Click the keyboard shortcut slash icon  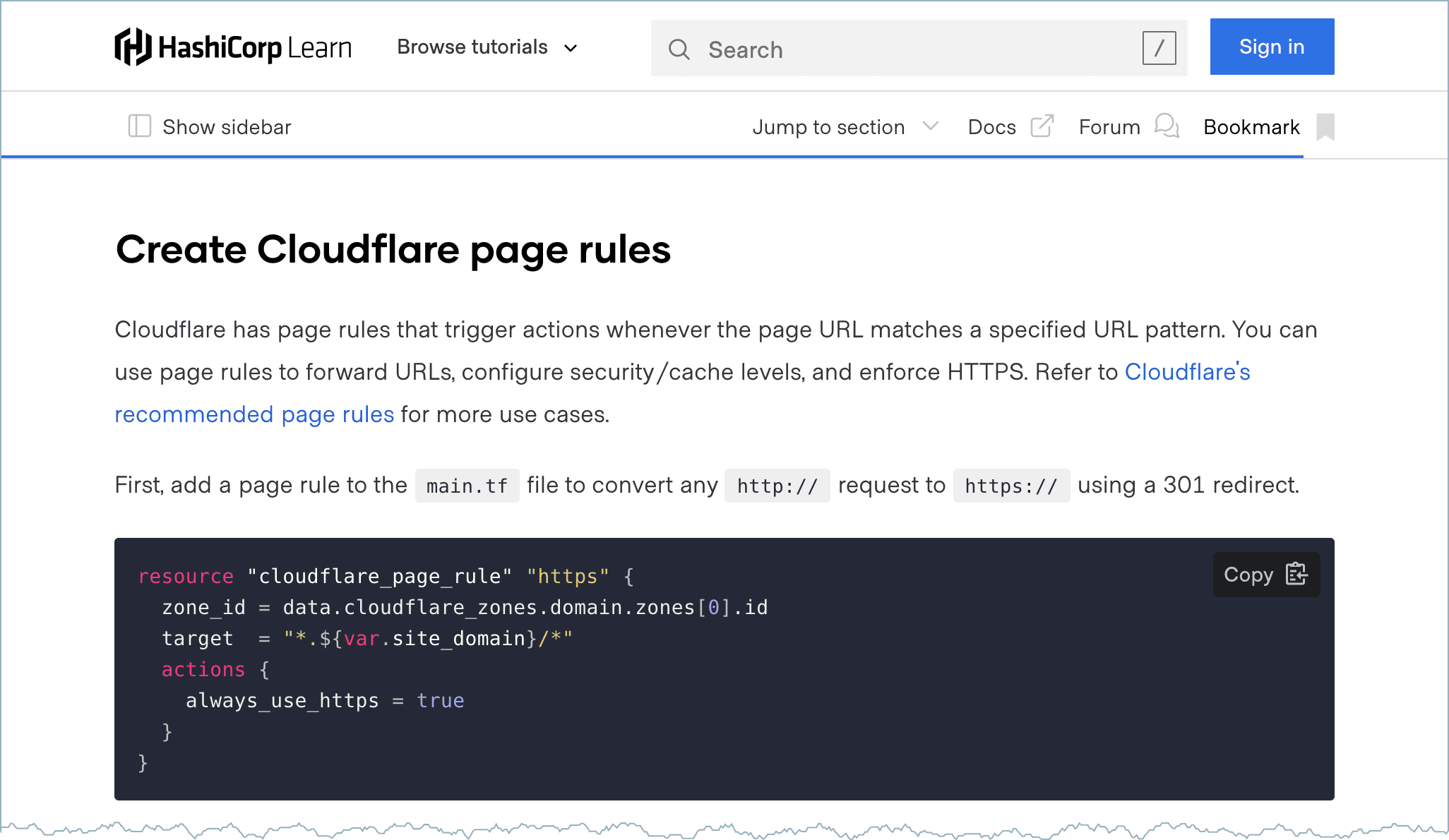[1158, 47]
